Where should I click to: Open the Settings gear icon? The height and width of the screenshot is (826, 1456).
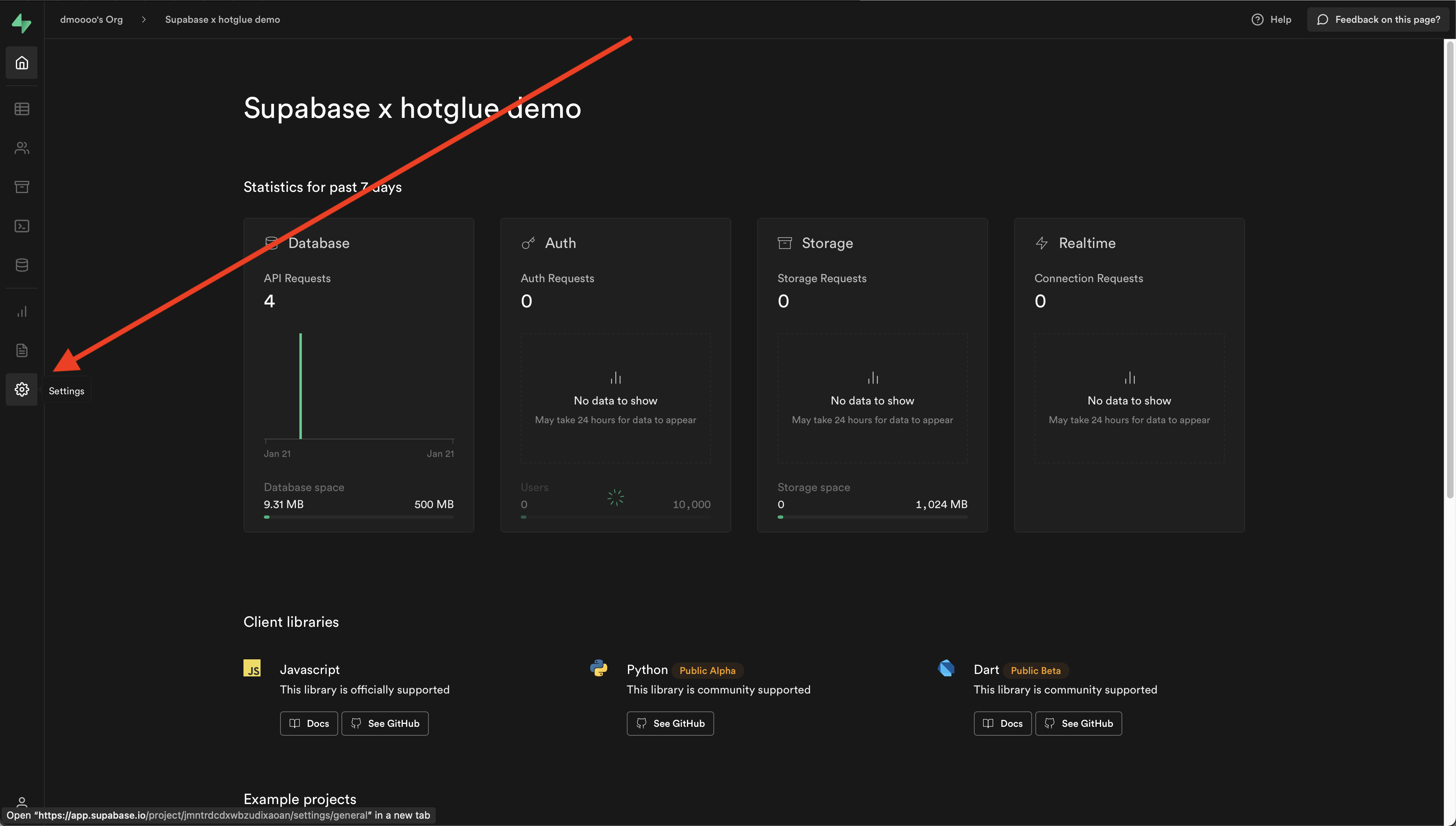(x=22, y=389)
